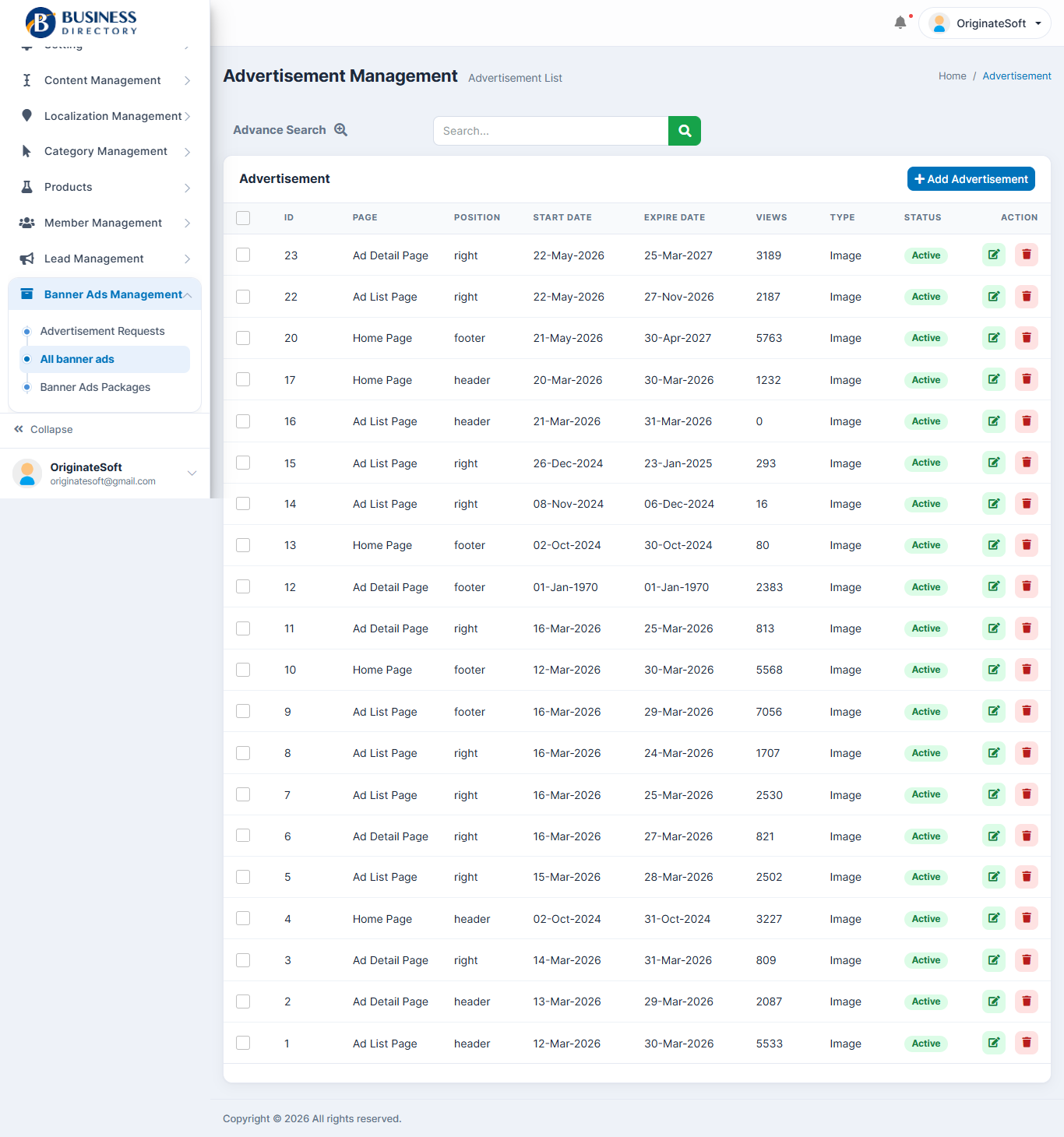The height and width of the screenshot is (1137, 1064).
Task: Follow the Home breadcrumb link
Action: click(x=952, y=76)
